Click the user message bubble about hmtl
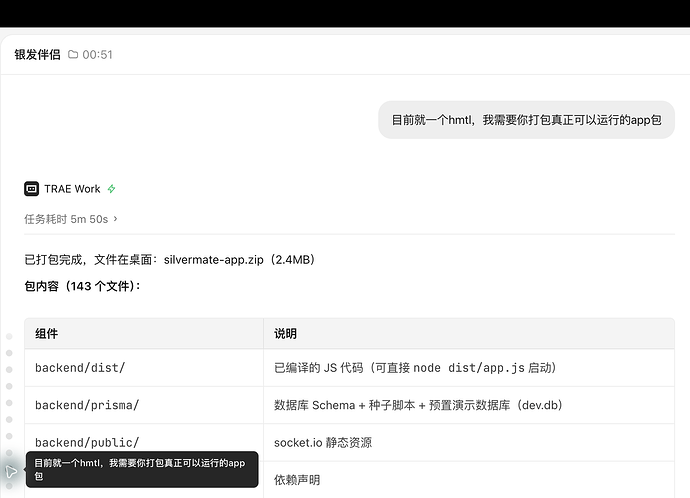Viewport: 690px width, 498px height. tap(526, 120)
